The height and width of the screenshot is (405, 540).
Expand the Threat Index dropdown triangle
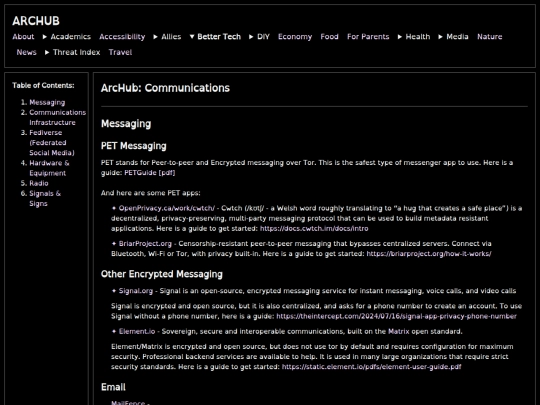pos(47,52)
